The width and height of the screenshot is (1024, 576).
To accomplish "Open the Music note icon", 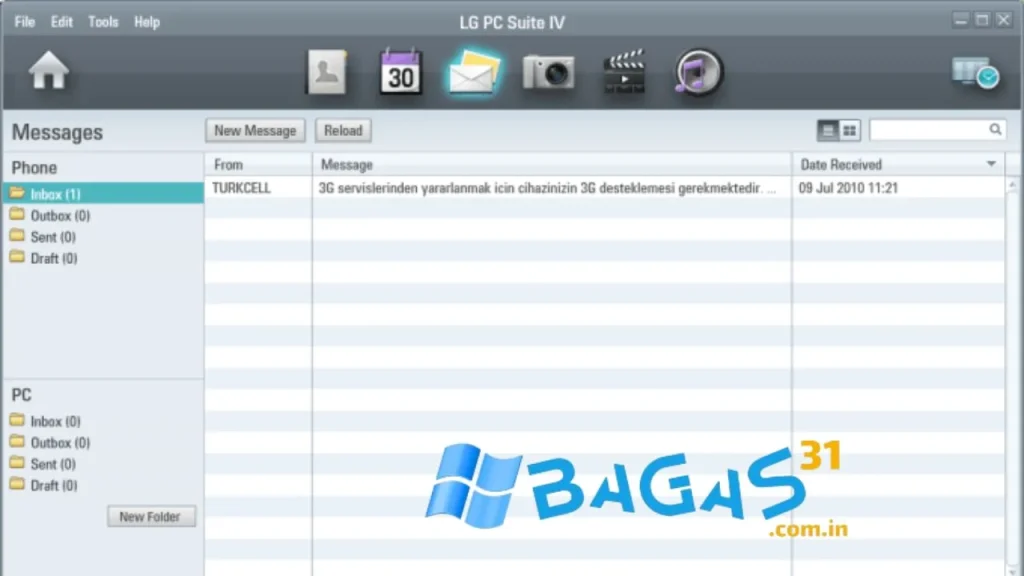I will pyautogui.click(x=697, y=73).
